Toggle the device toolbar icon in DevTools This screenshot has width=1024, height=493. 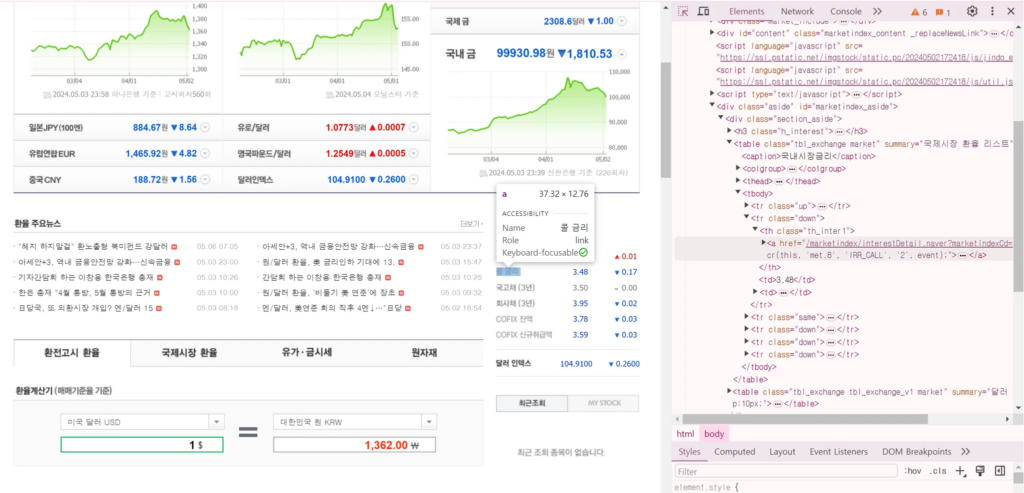tap(703, 11)
